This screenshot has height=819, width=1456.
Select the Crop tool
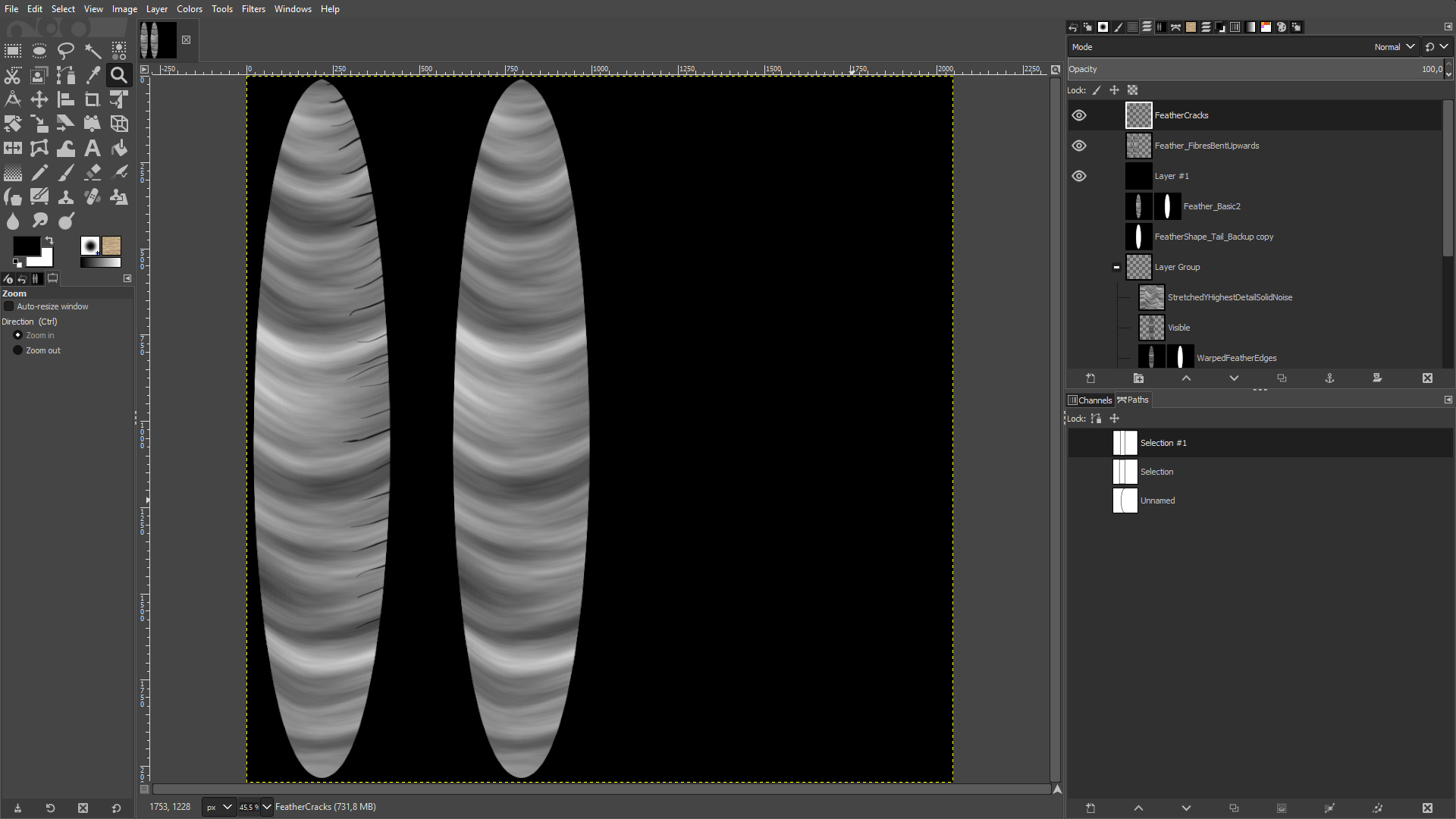[x=93, y=99]
